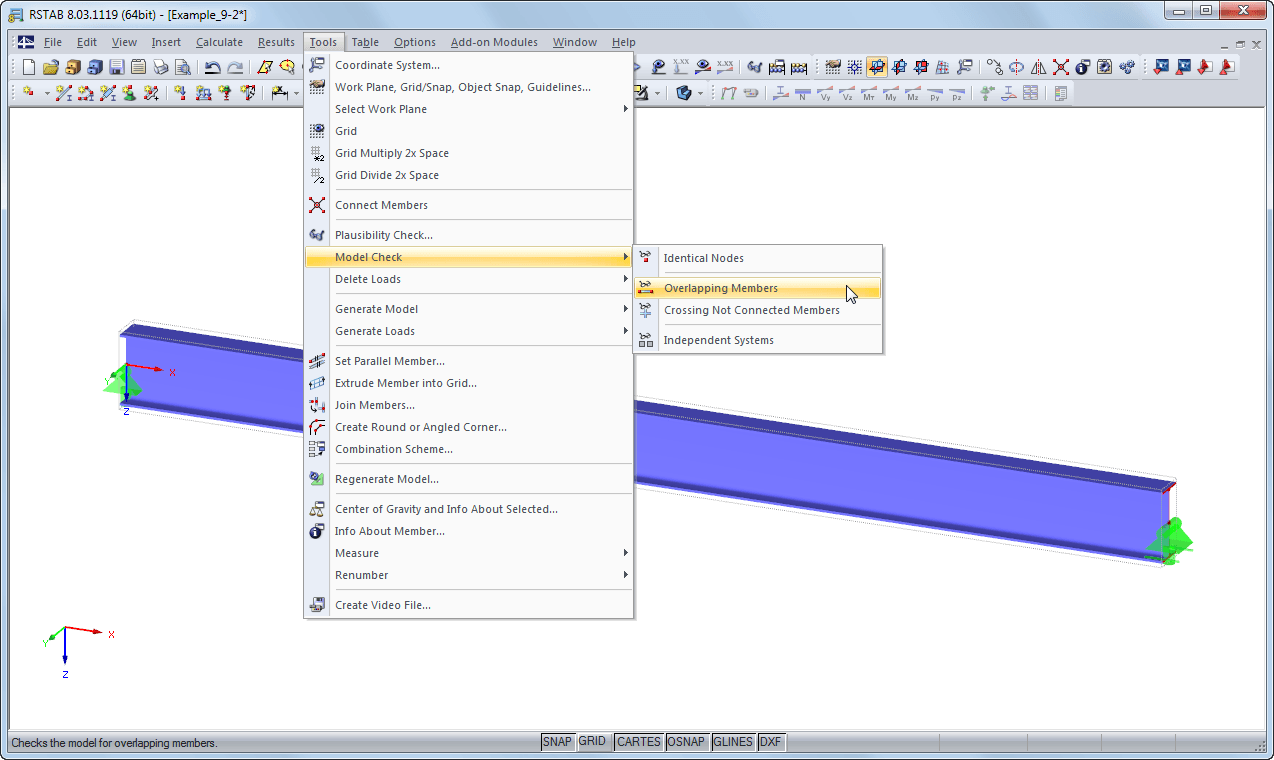
Task: Toggle the OSNAP status bar button
Action: (x=687, y=742)
